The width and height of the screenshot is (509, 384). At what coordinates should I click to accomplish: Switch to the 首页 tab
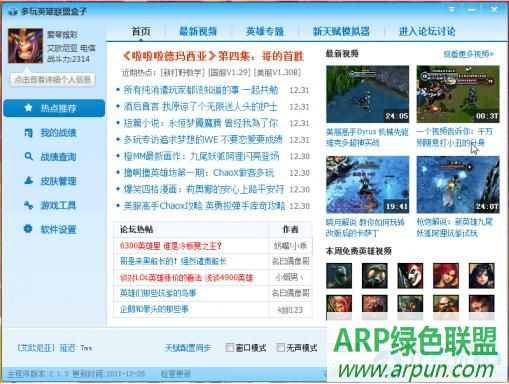pos(141,31)
